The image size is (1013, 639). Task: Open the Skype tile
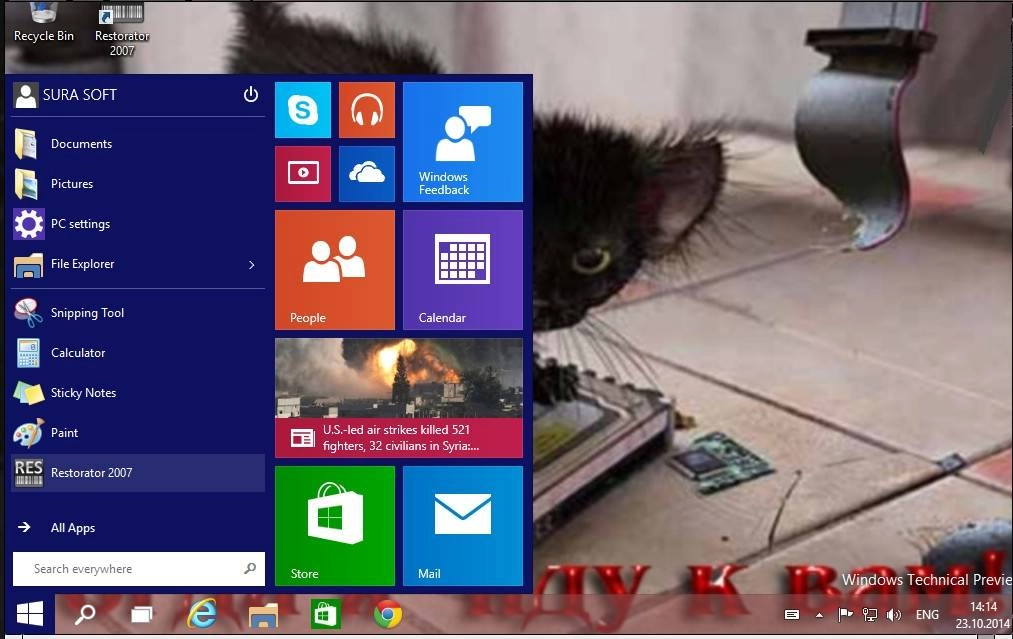[x=302, y=110]
